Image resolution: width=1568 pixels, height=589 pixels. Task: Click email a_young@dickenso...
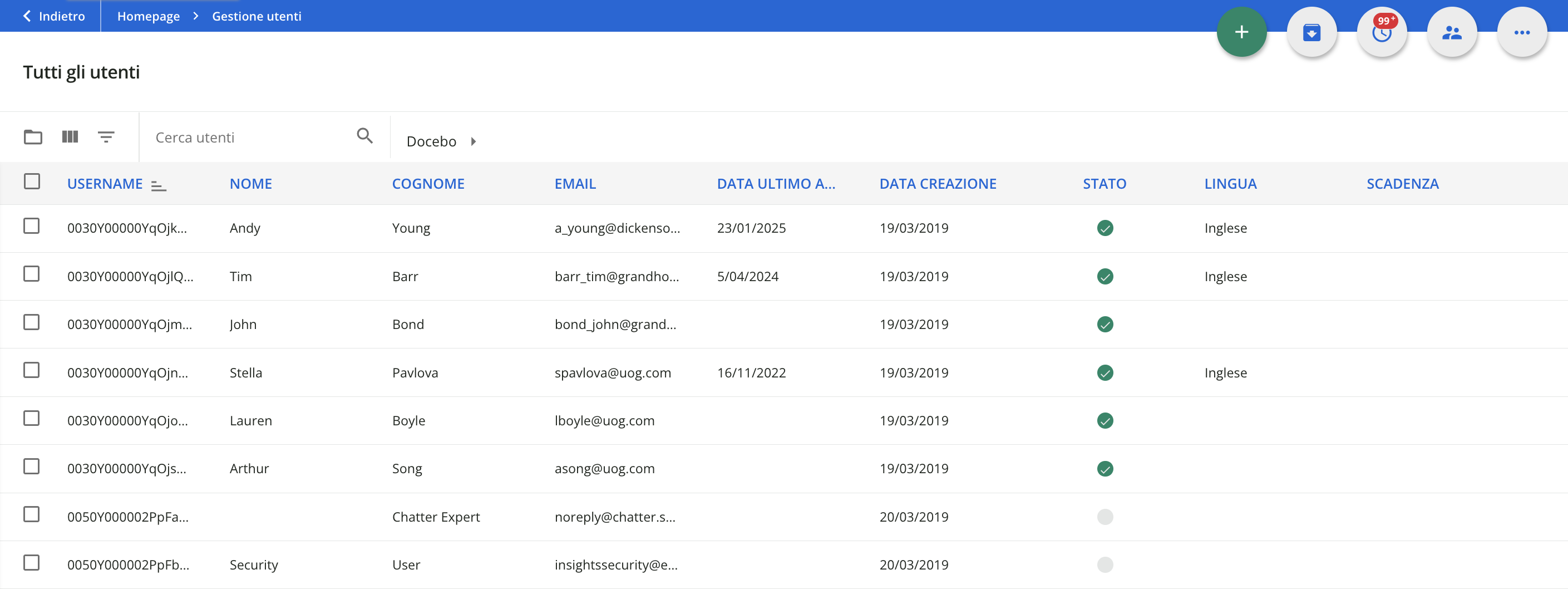click(x=617, y=228)
